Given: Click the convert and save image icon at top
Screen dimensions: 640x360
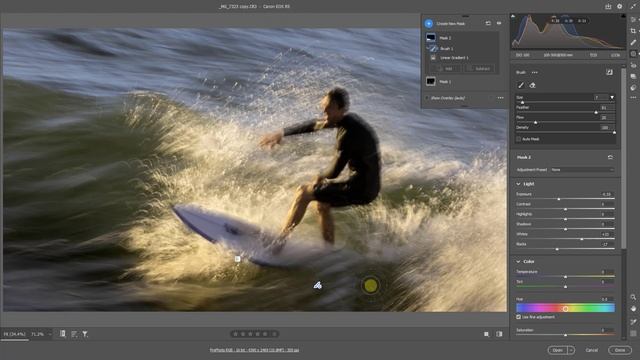Looking at the screenshot, I should [x=608, y=7].
